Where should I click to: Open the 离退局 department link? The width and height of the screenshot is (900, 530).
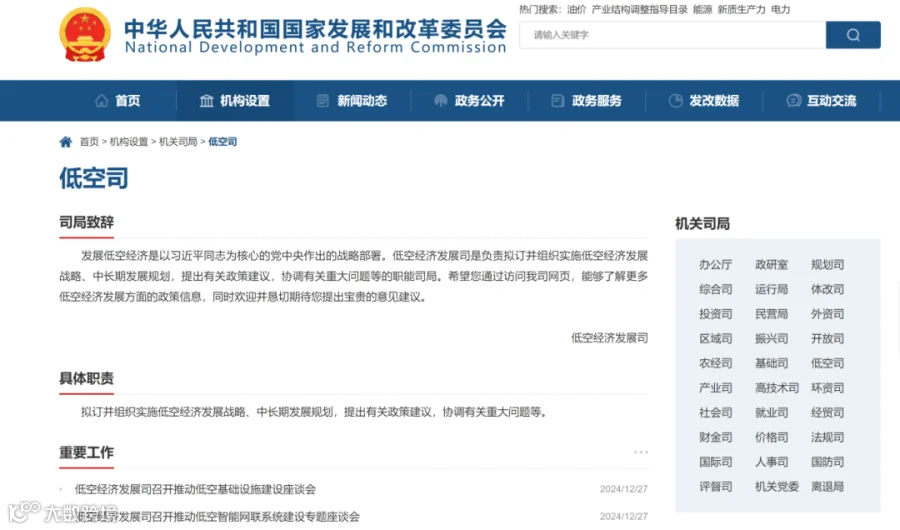[x=827, y=487]
